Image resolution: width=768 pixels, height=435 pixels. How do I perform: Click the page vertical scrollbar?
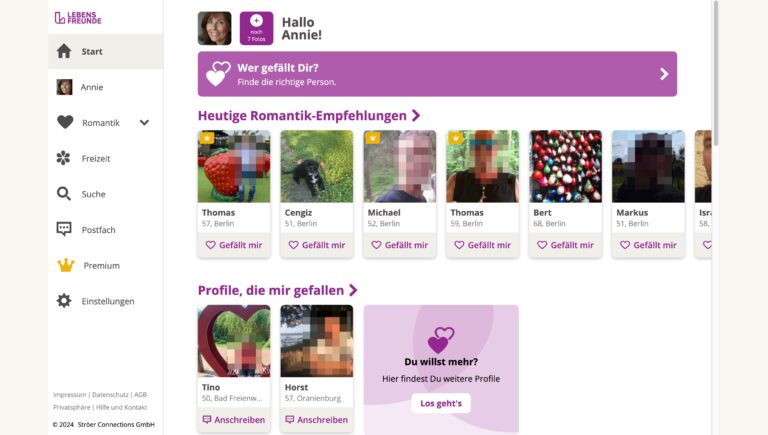tap(716, 73)
